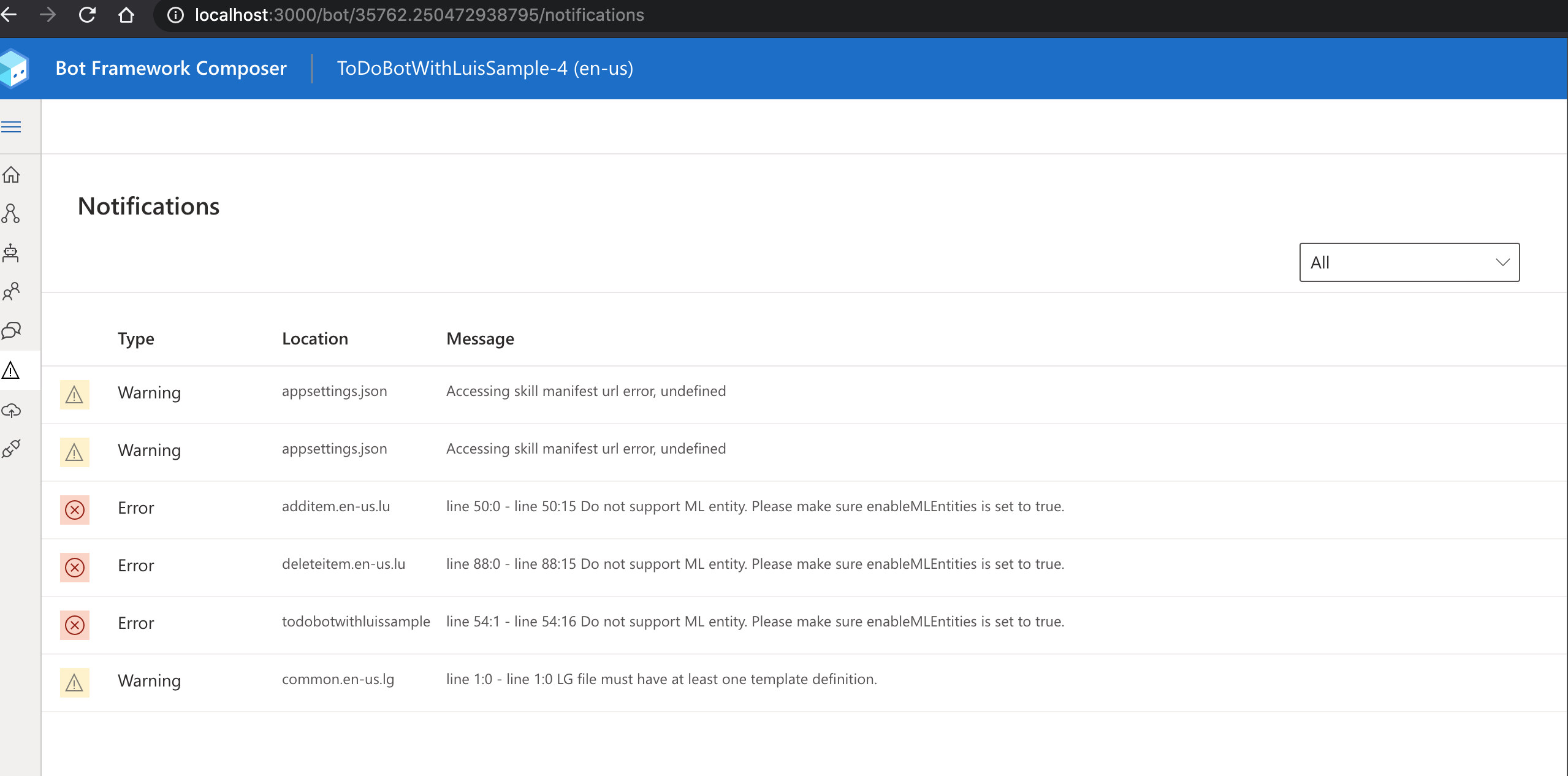Image resolution: width=1568 pixels, height=776 pixels.
Task: Open the user input people icon
Action: click(x=11, y=291)
